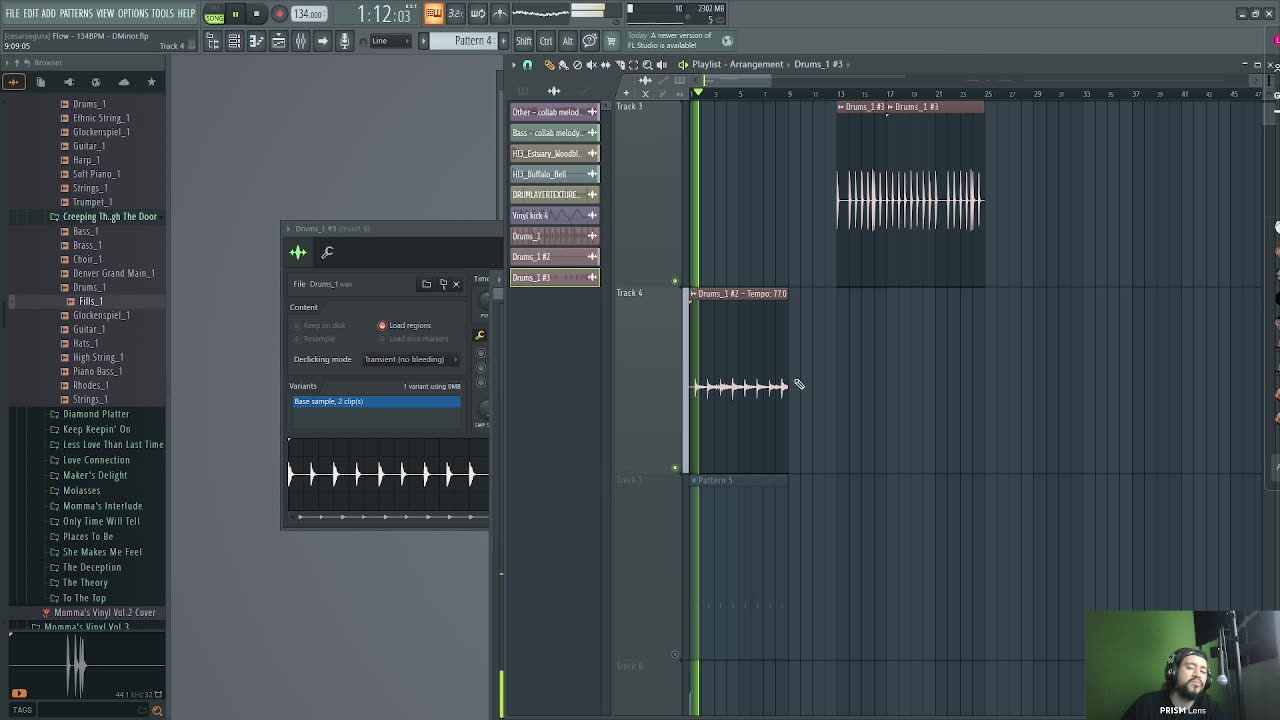
Task: Open the Declicking mode dropdown
Action: [x=410, y=359]
